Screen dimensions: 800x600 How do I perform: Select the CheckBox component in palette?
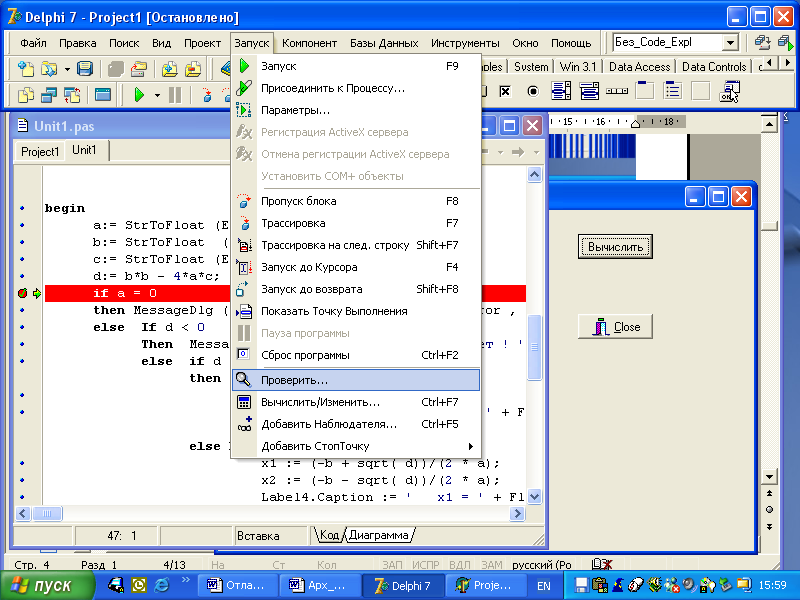505,91
